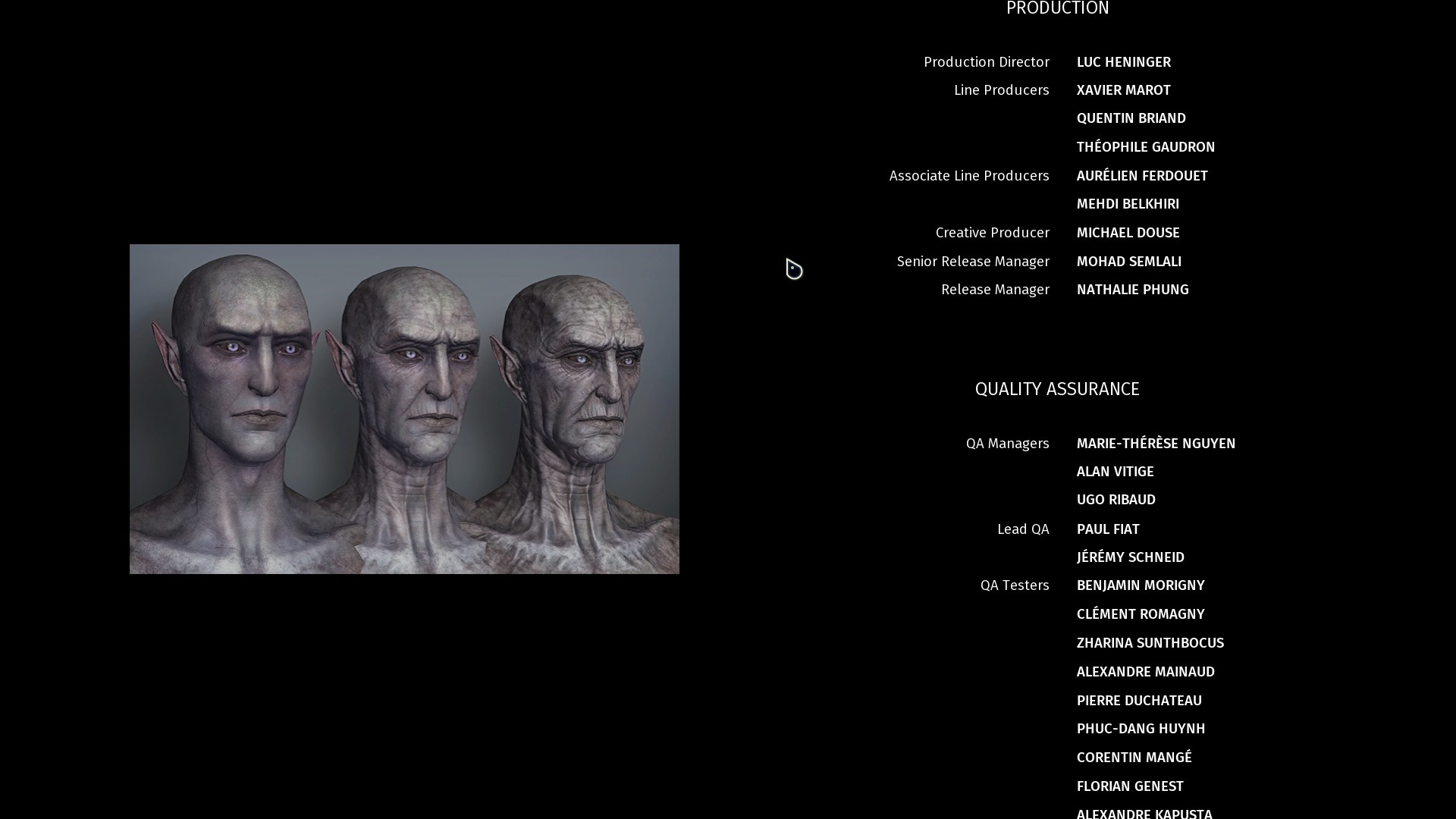Click the name MARIE-THÉRÈSE NGUYEN
This screenshot has width=1456, height=819.
coord(1156,444)
